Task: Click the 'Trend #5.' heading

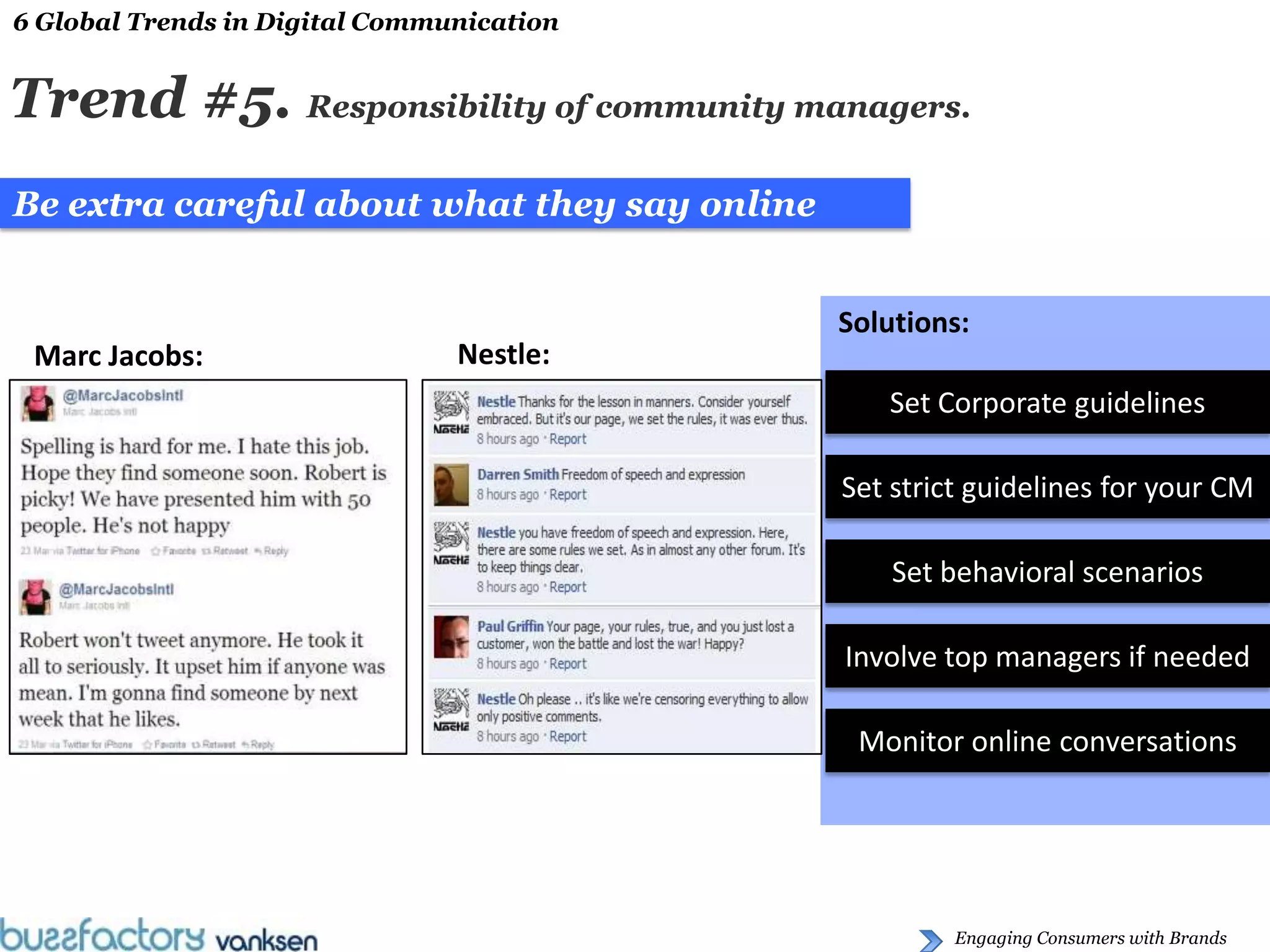Action: [x=151, y=99]
